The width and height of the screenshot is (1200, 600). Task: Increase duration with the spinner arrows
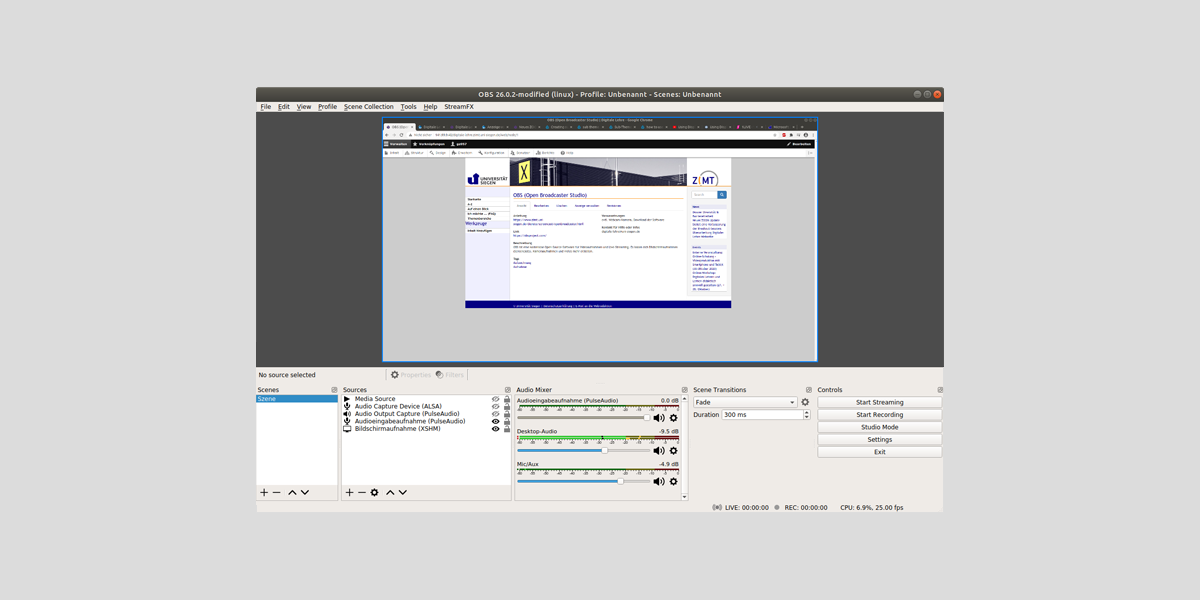[806, 412]
